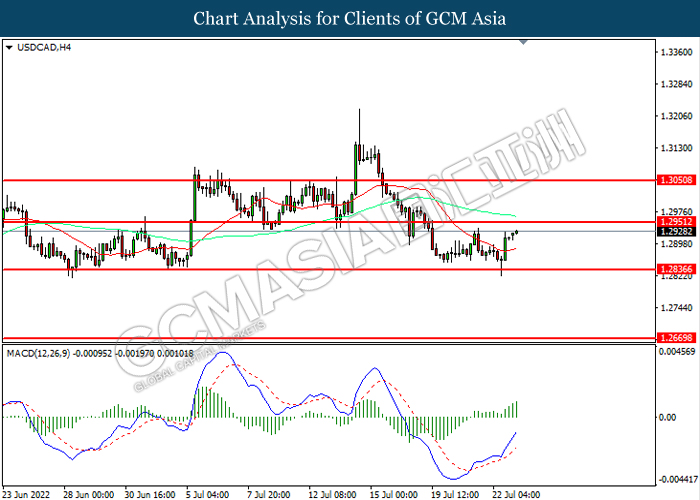This screenshot has width=700, height=500.
Task: Click the 1.32060 price axis value
Action: click(x=676, y=116)
